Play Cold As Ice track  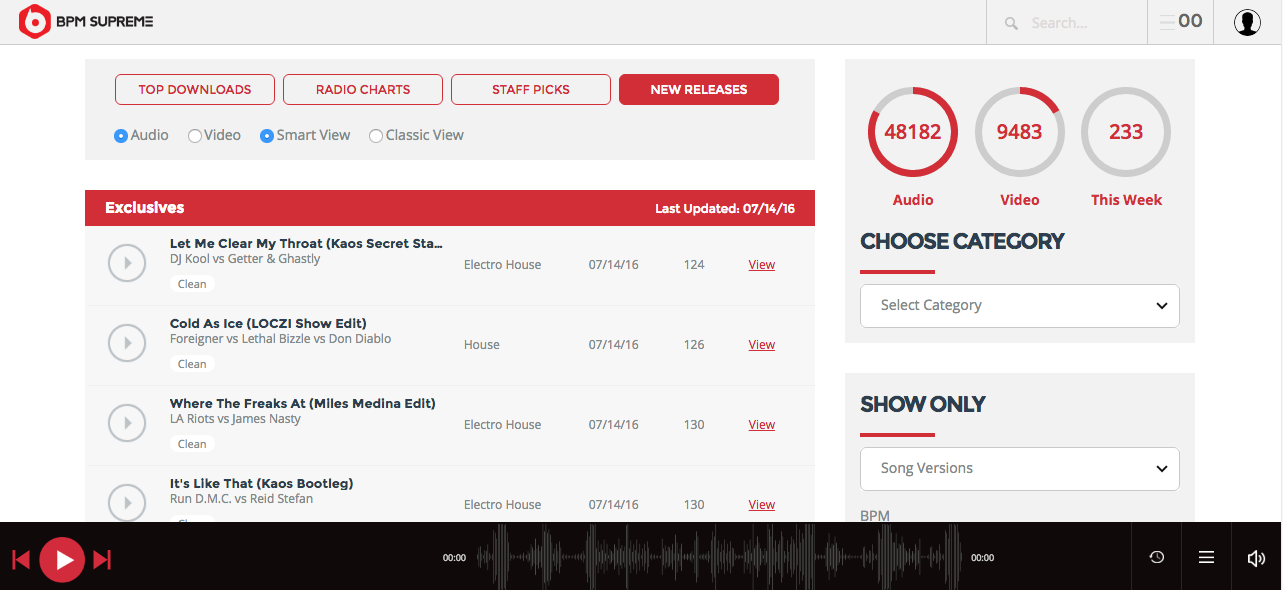click(x=127, y=344)
